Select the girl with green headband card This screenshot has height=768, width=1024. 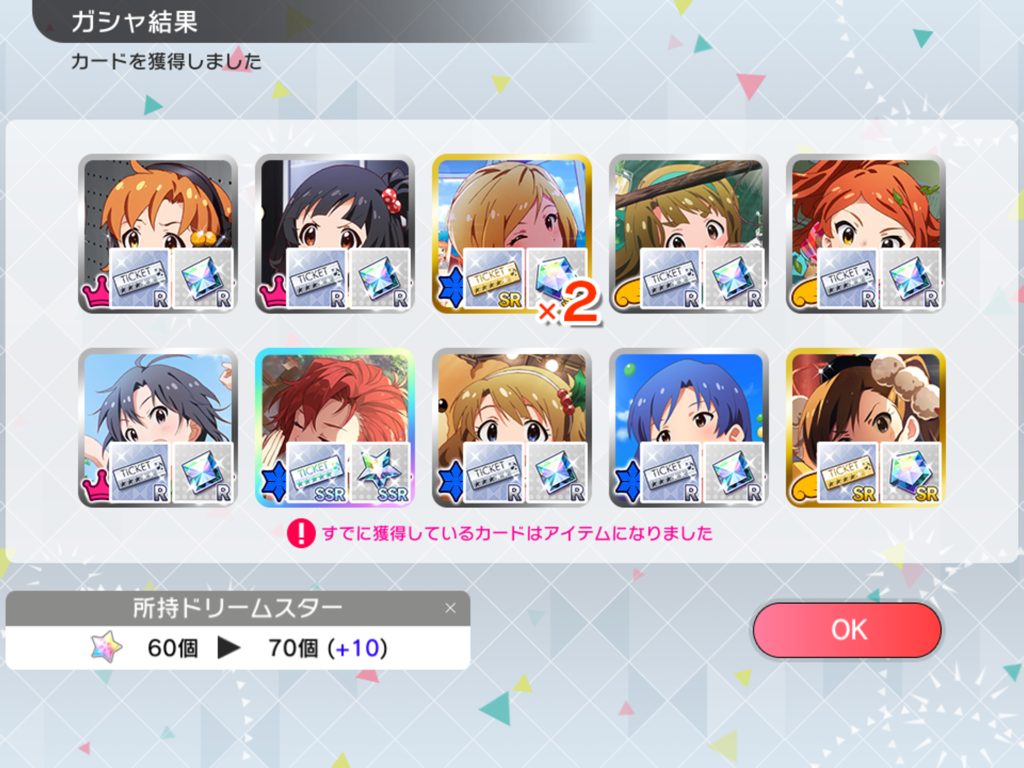click(x=689, y=234)
